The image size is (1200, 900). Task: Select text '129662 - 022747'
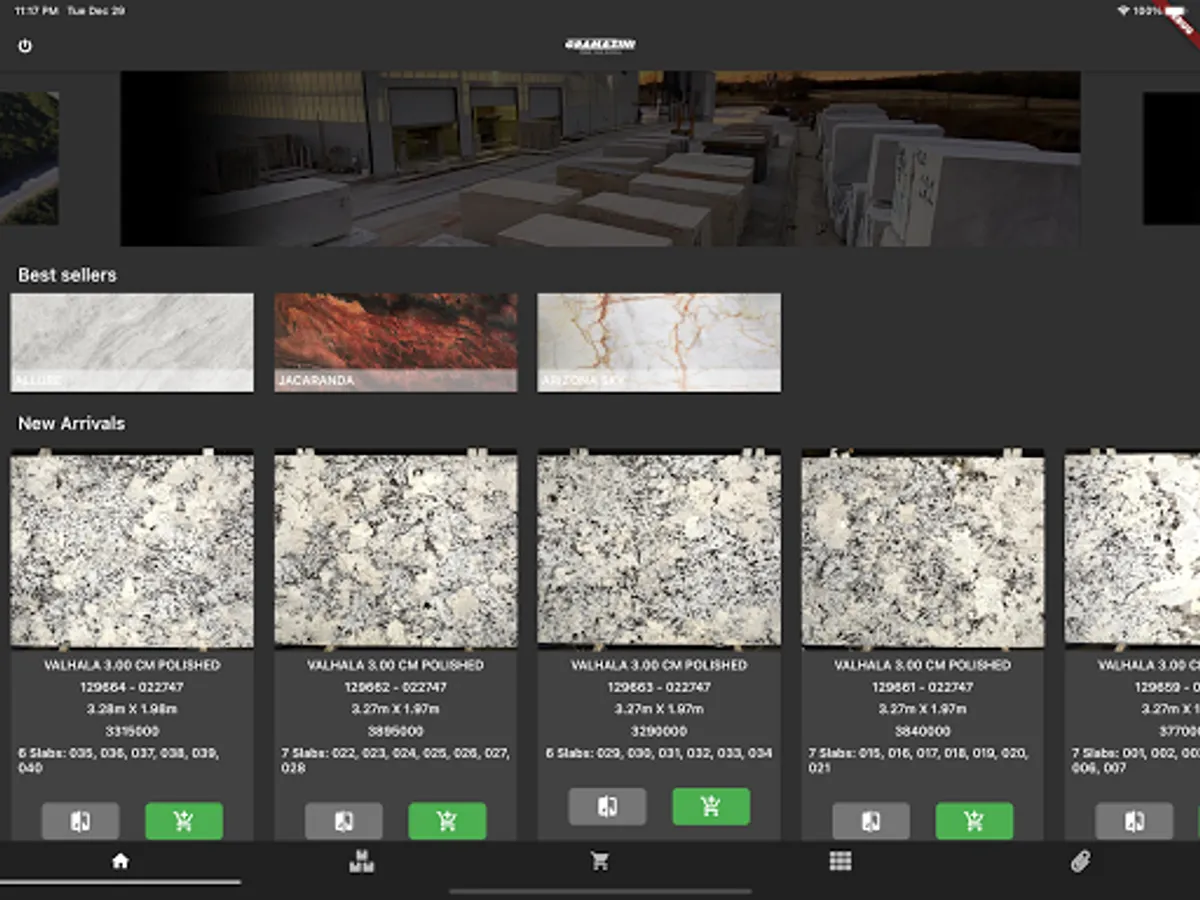396,687
